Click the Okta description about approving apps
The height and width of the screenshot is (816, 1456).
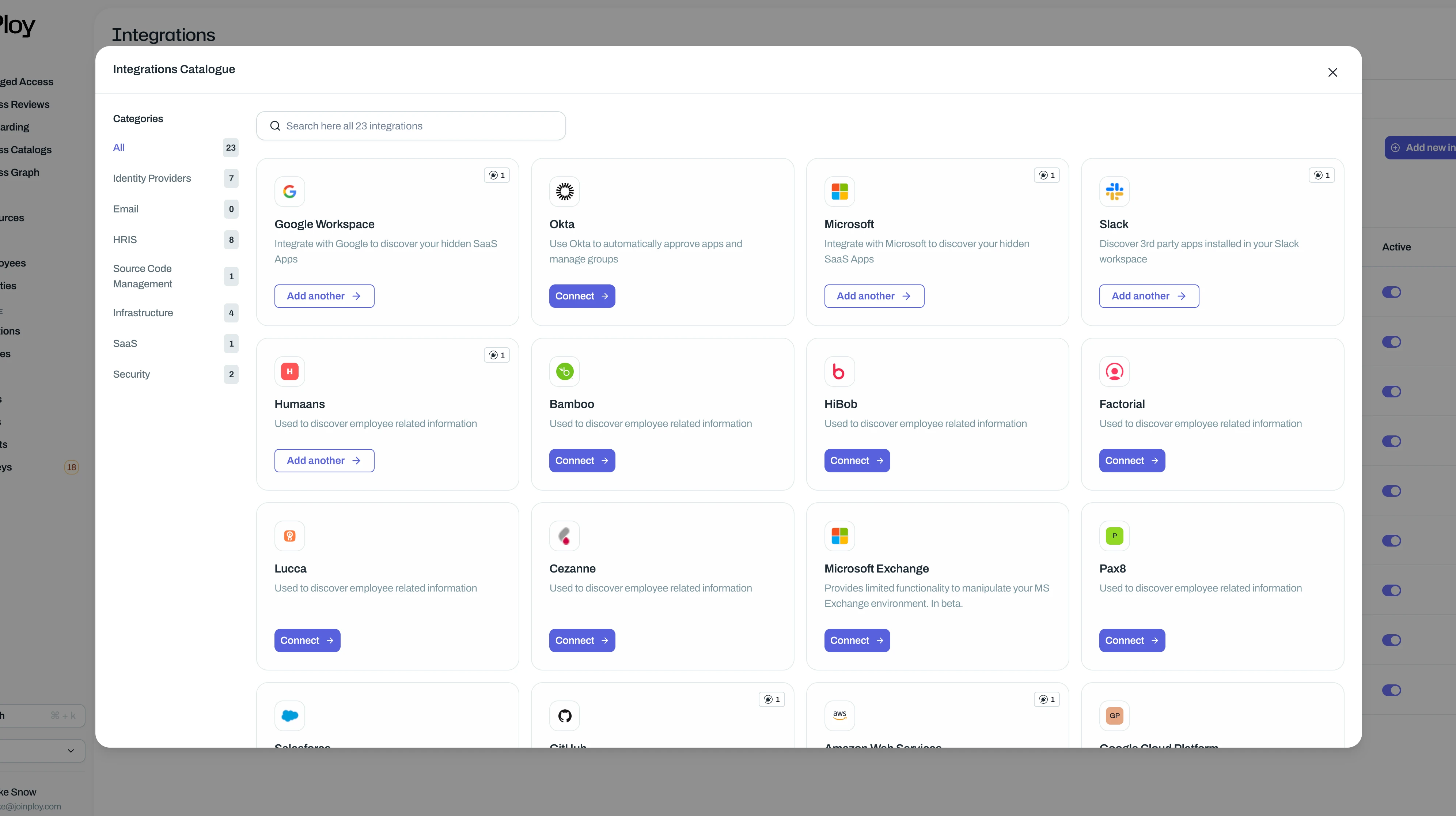[x=645, y=252]
